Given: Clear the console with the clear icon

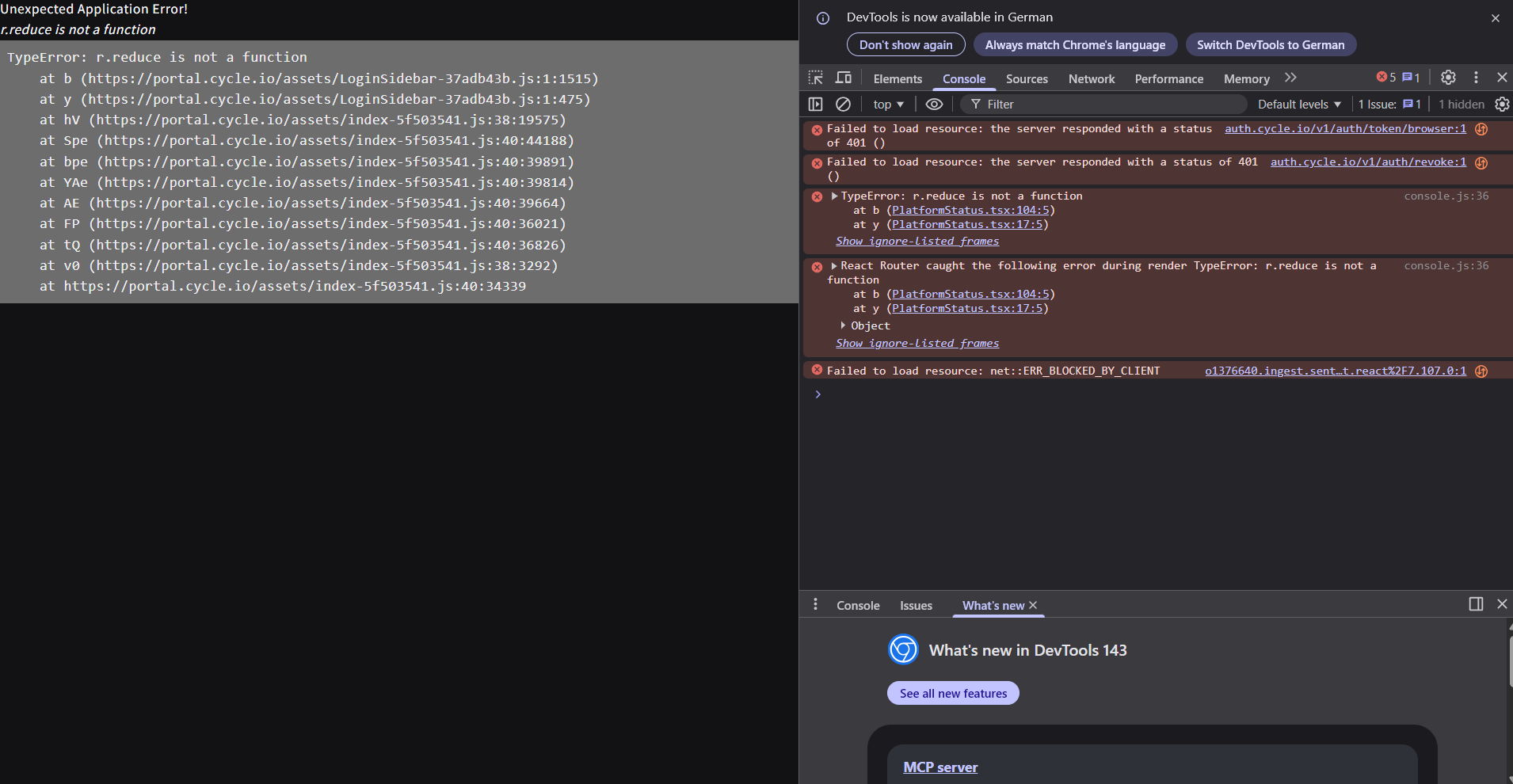Looking at the screenshot, I should pyautogui.click(x=844, y=105).
